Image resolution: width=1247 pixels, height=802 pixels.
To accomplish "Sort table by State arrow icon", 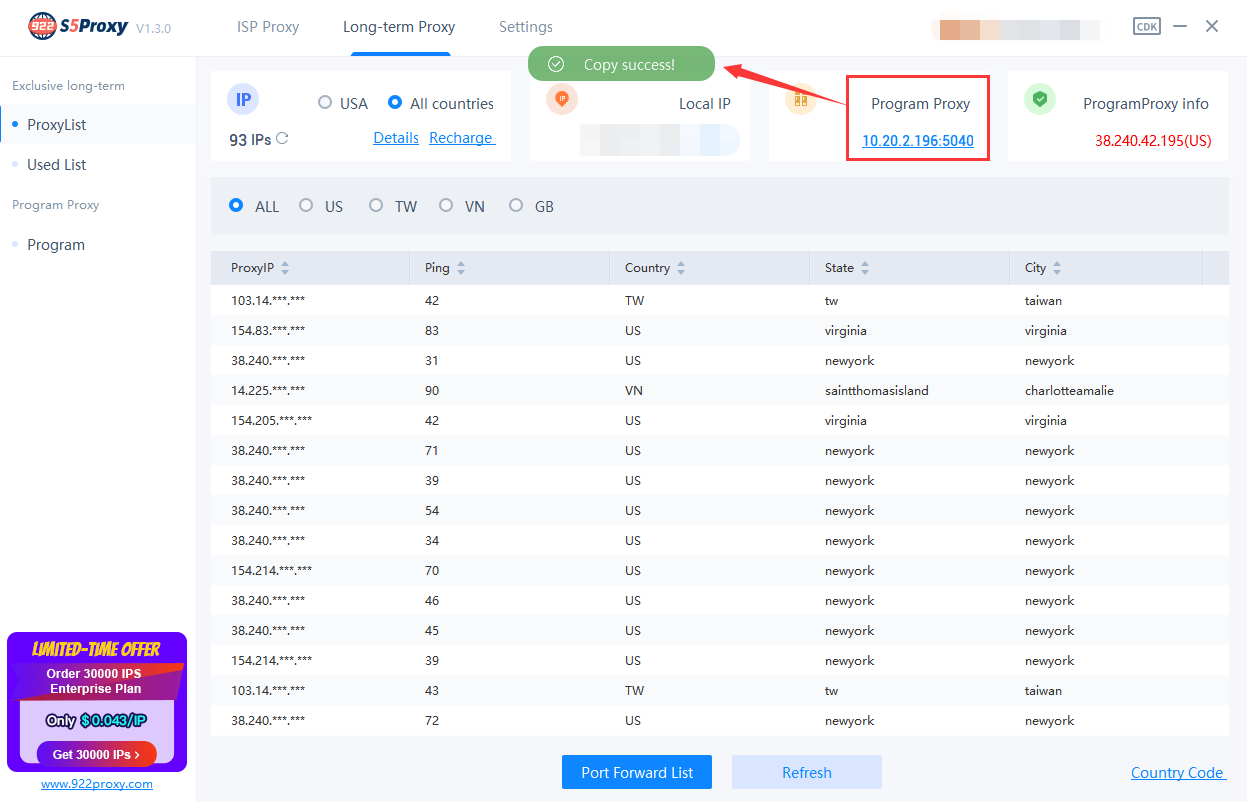I will pyautogui.click(x=865, y=268).
